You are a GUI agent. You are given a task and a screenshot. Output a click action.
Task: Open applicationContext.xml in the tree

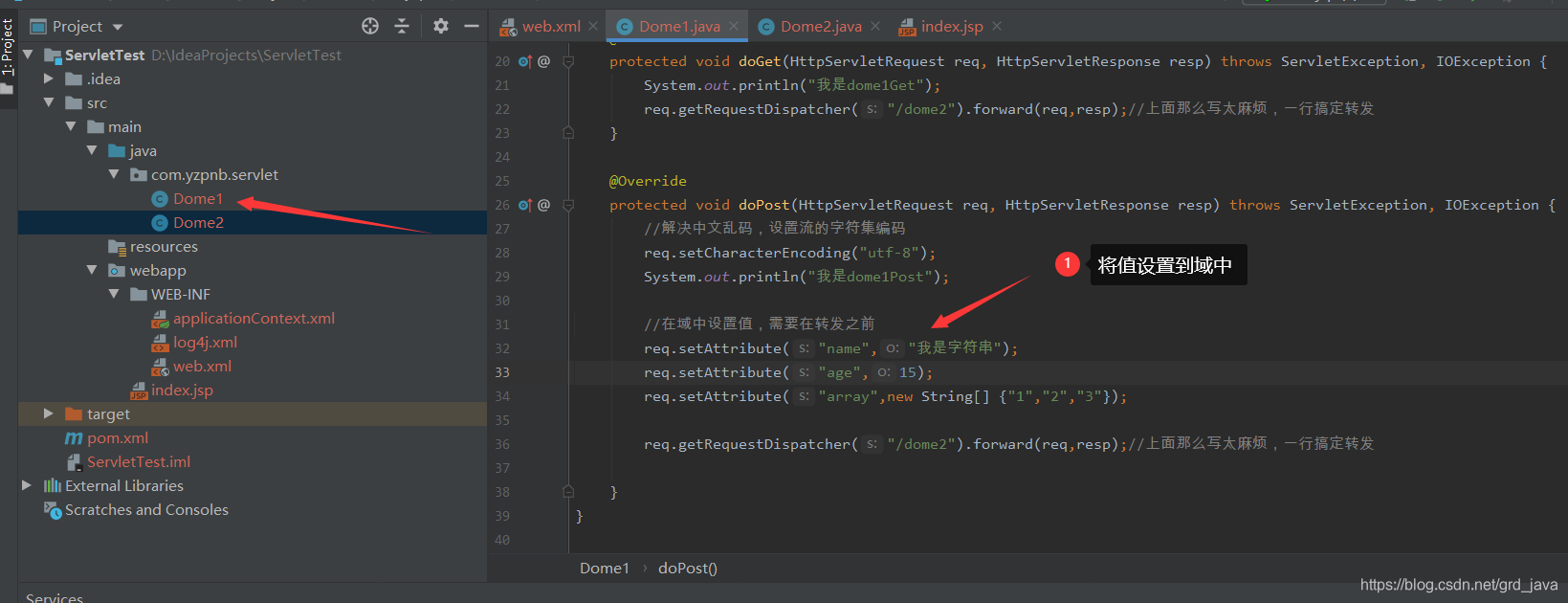coord(254,318)
